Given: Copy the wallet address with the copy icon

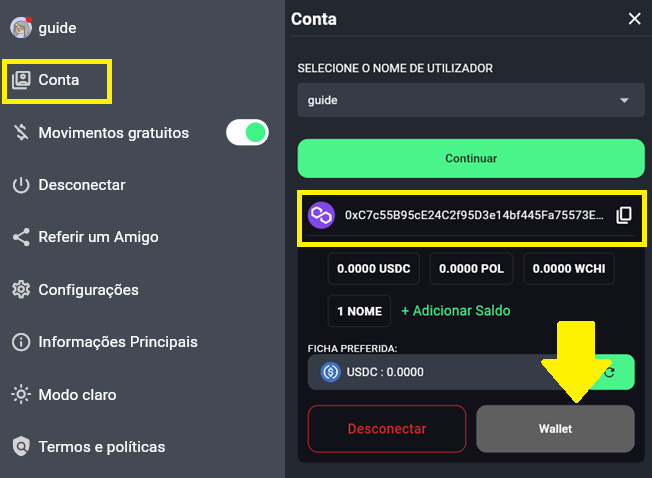Looking at the screenshot, I should tap(623, 215).
